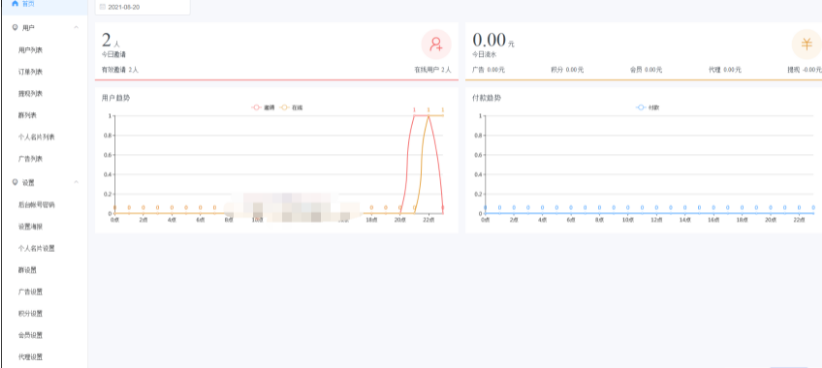This screenshot has width=822, height=368.
Task: Click the 付款趋势 chart title
Action: [486, 98]
